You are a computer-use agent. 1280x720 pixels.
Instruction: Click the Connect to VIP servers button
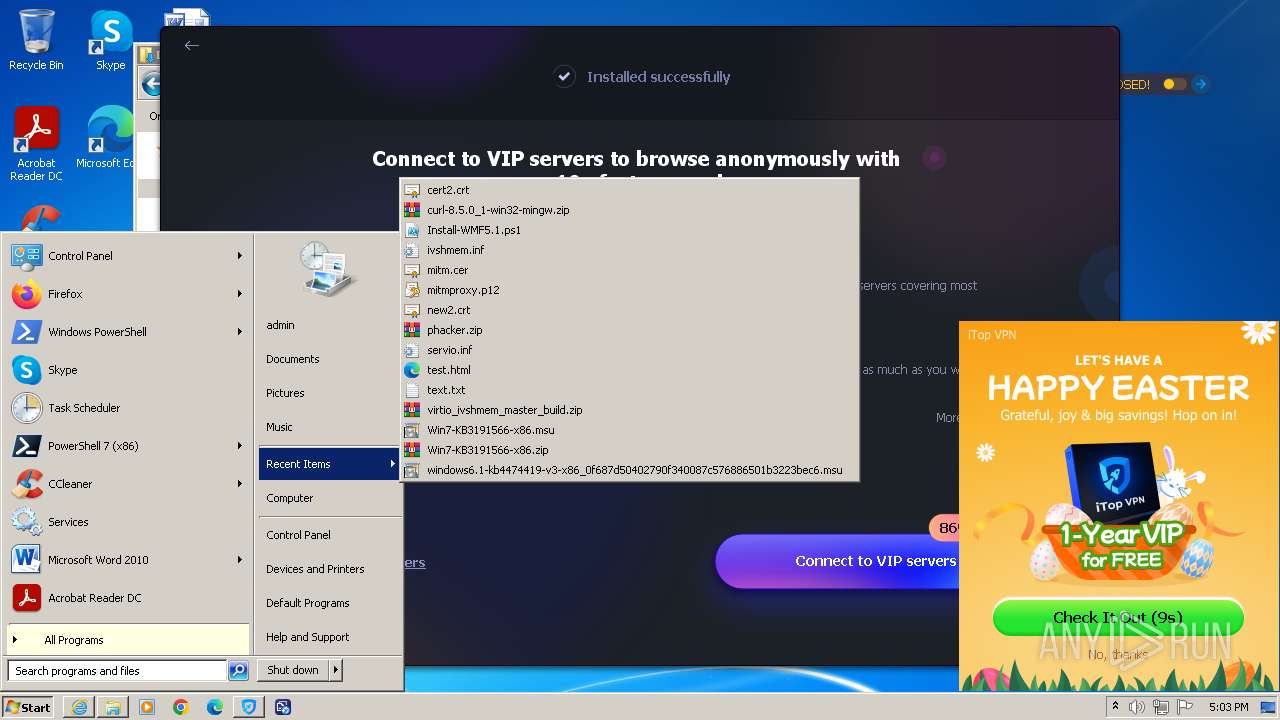click(838, 561)
